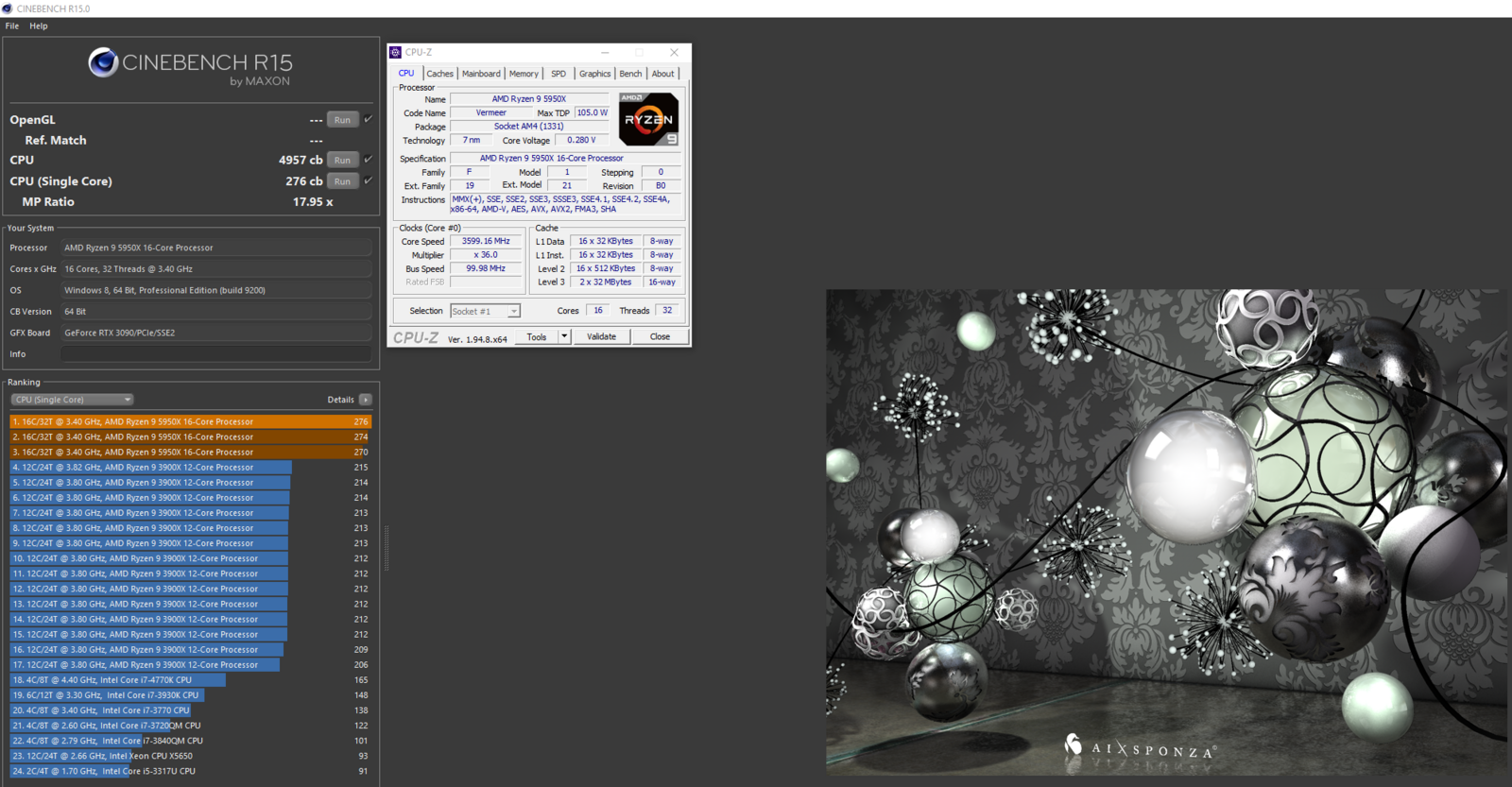Toggle the CPU test checkbox
The image size is (1512, 787).
tap(369, 159)
